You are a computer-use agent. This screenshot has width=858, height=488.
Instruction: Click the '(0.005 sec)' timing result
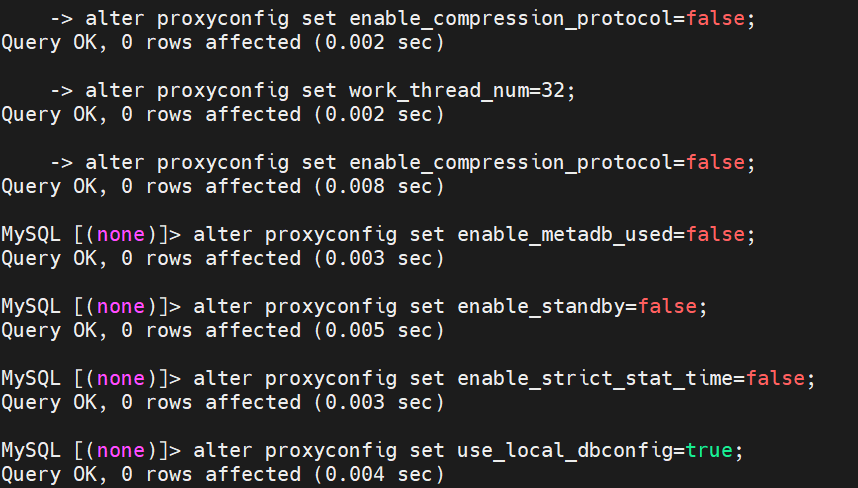coord(379,330)
